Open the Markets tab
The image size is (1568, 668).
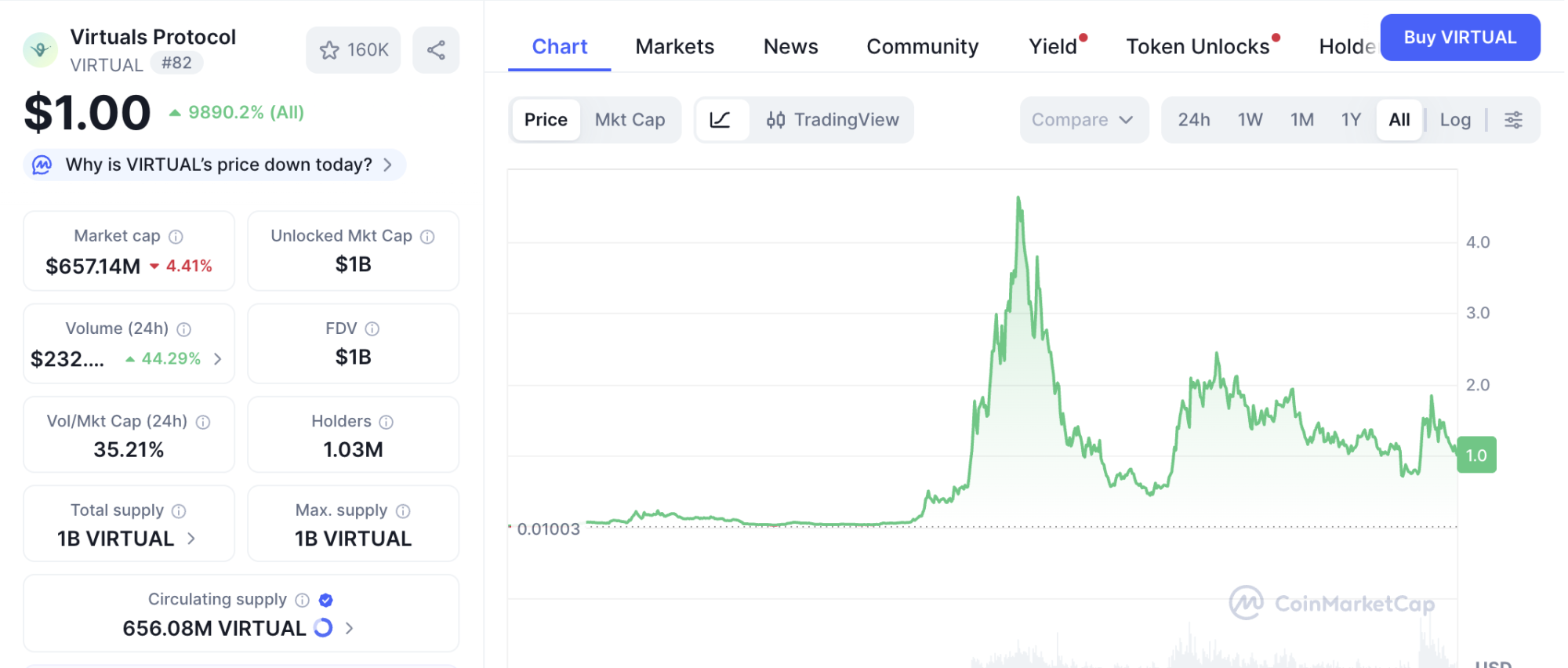click(x=674, y=47)
